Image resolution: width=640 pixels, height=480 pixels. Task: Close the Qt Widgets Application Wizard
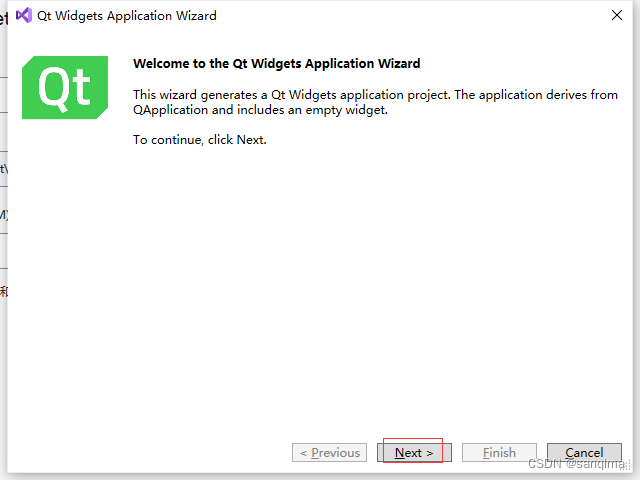617,16
